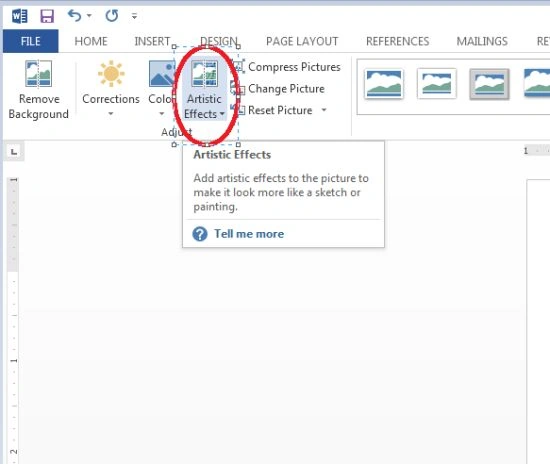Screen dimensions: 550x464
Task: Open the Reset Picture dropdown arrow
Action: (x=324, y=110)
